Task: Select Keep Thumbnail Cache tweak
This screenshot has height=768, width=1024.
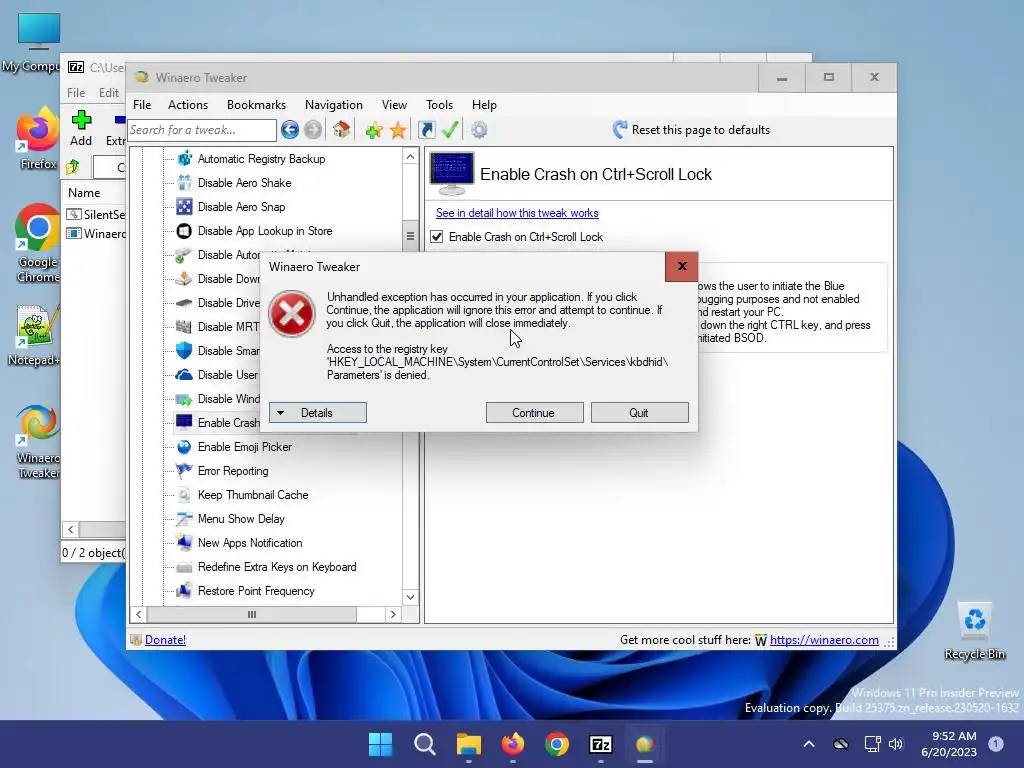Action: (x=253, y=495)
